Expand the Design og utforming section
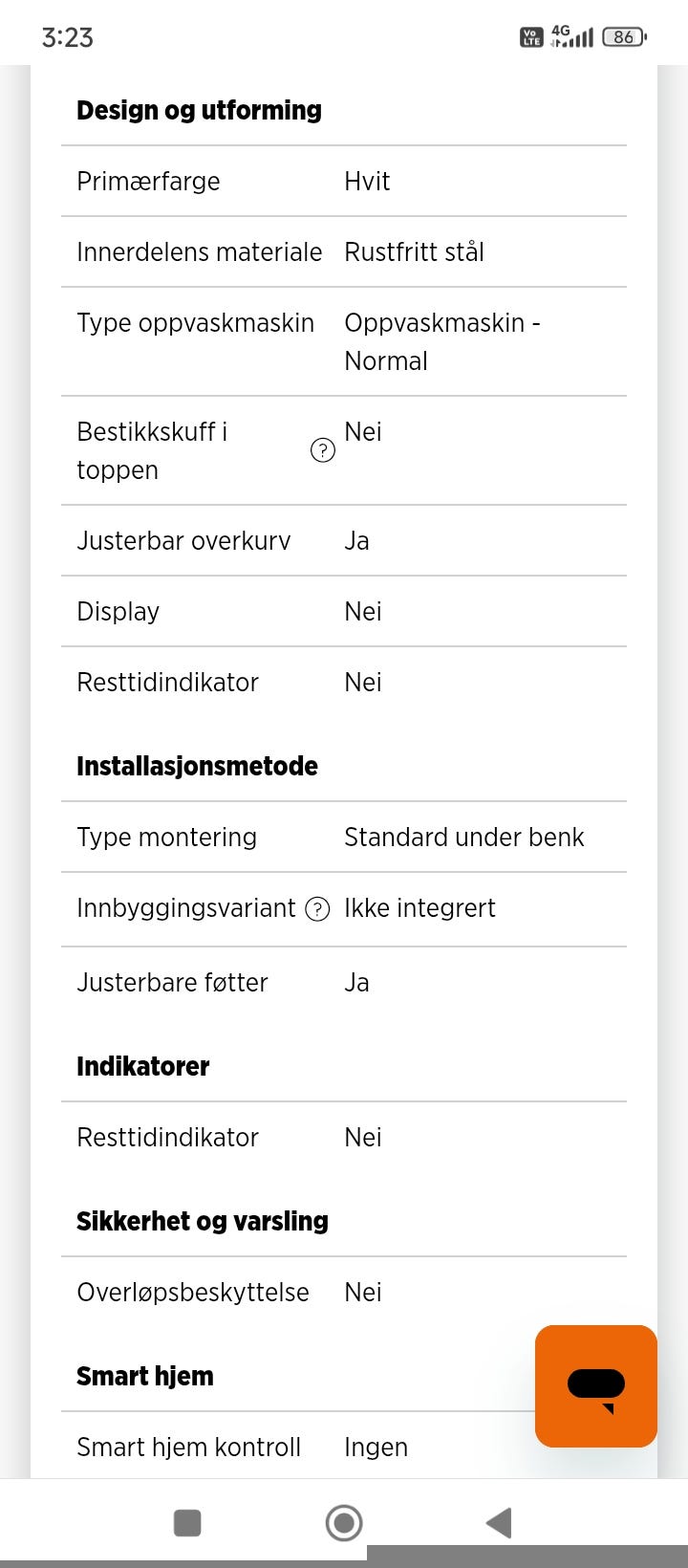This screenshot has height=1568, width=688. [198, 109]
